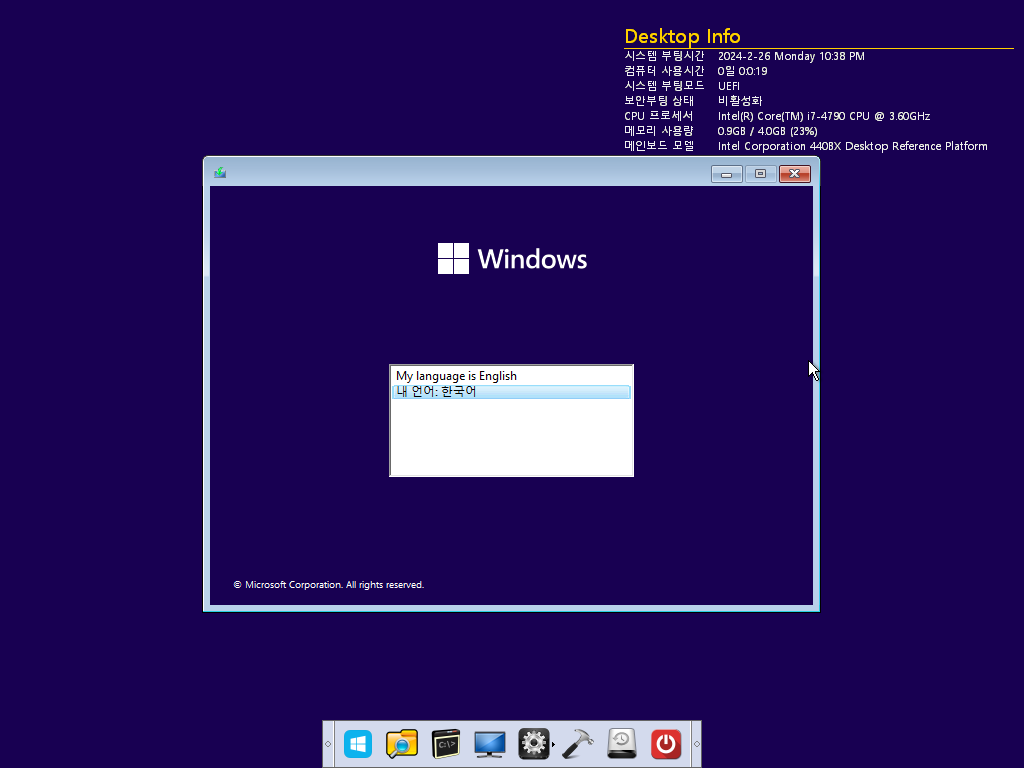
Task: Select the '내 언어: 한국어' list entry
Action: click(x=511, y=392)
